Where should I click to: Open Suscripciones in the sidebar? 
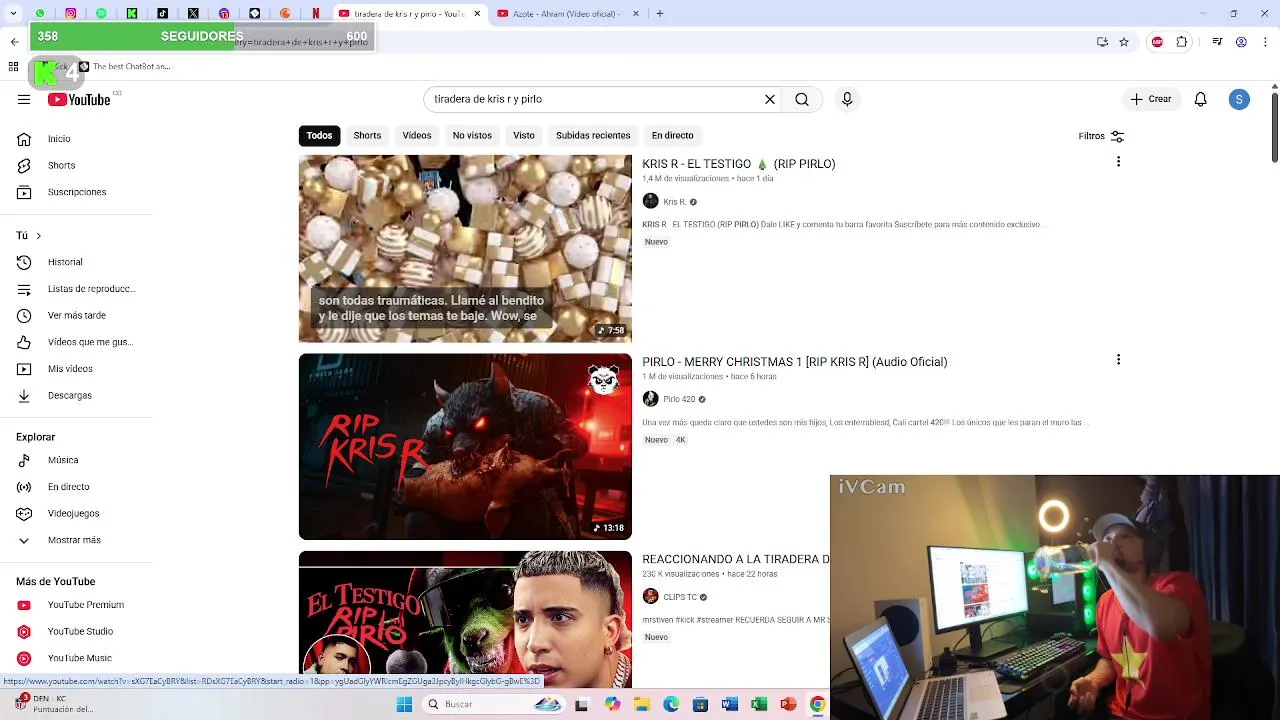[76, 192]
